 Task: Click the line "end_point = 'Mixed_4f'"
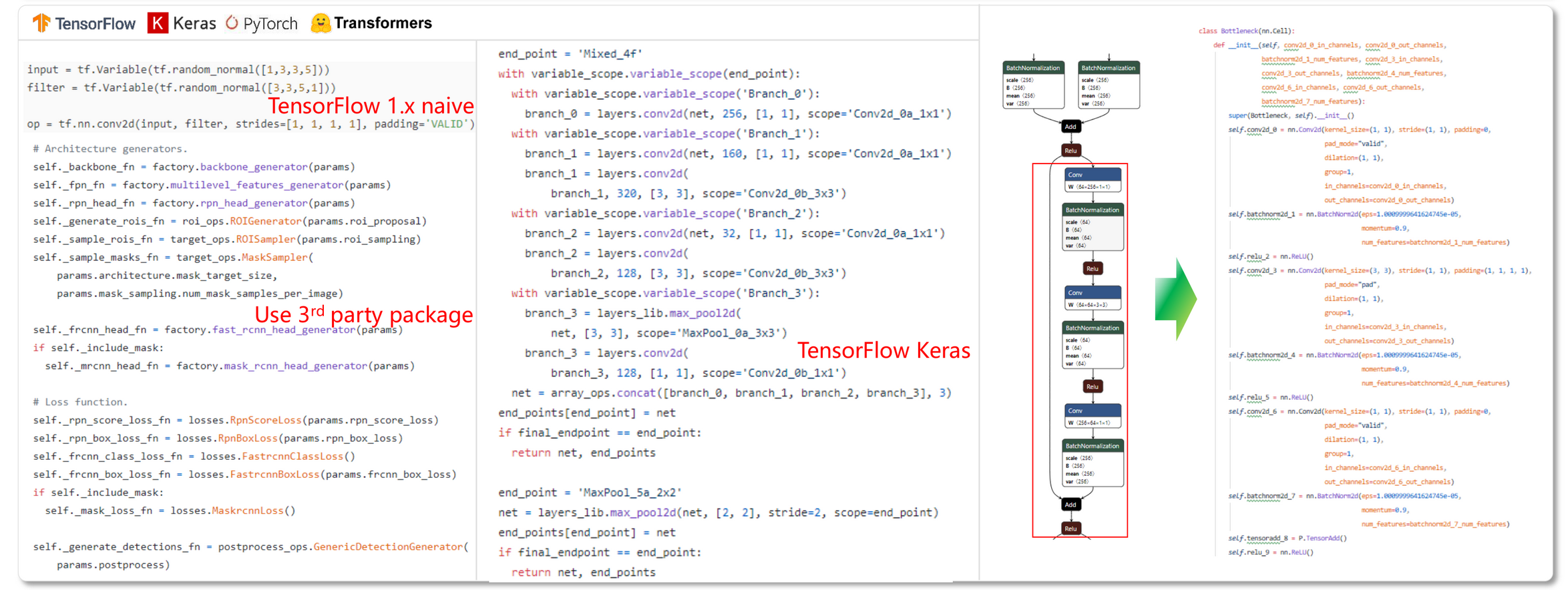point(570,54)
